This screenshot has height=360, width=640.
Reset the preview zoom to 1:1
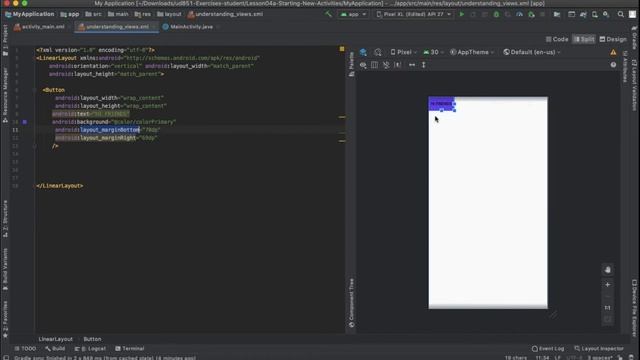point(607,308)
